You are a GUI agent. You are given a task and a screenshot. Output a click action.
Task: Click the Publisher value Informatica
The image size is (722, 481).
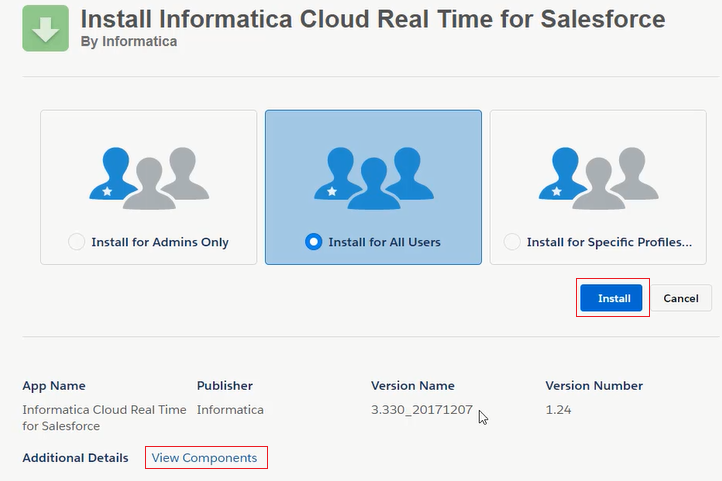point(230,410)
